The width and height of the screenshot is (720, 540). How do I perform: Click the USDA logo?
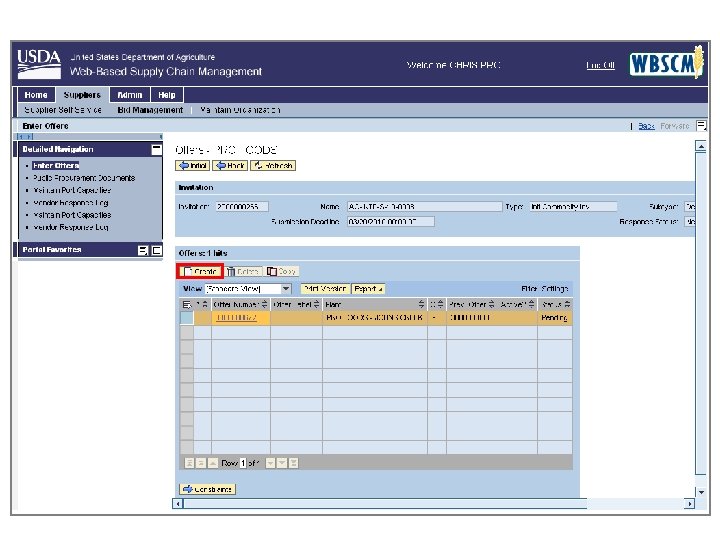(x=39, y=64)
